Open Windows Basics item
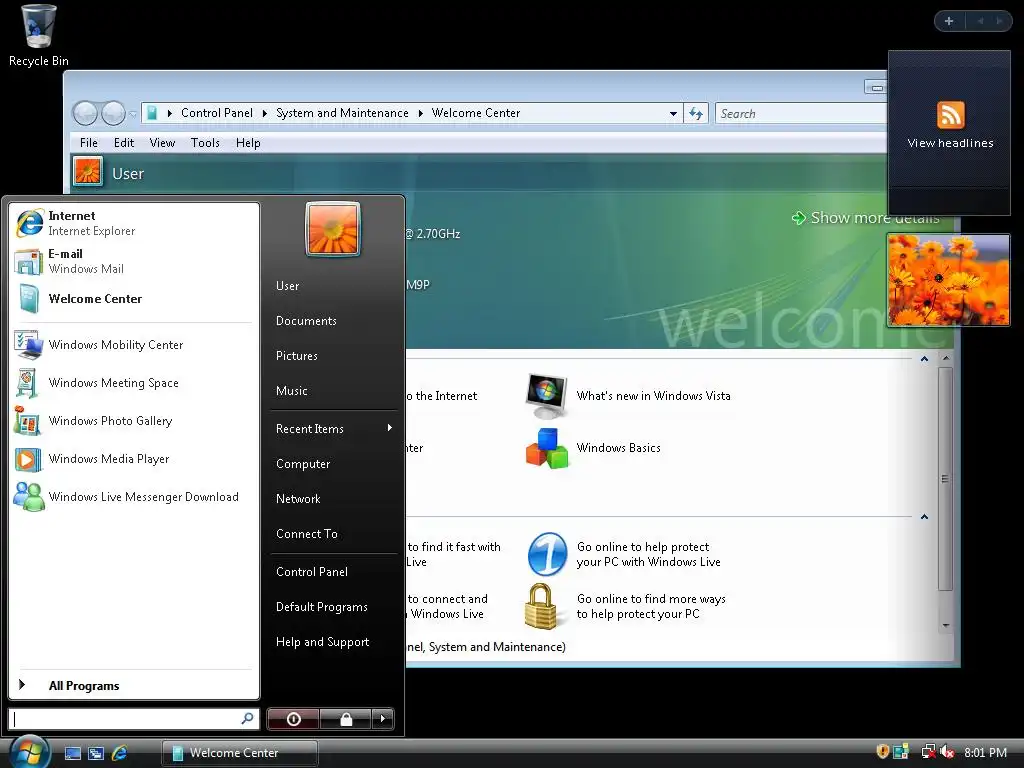Viewport: 1024px width, 768px height. (x=594, y=448)
